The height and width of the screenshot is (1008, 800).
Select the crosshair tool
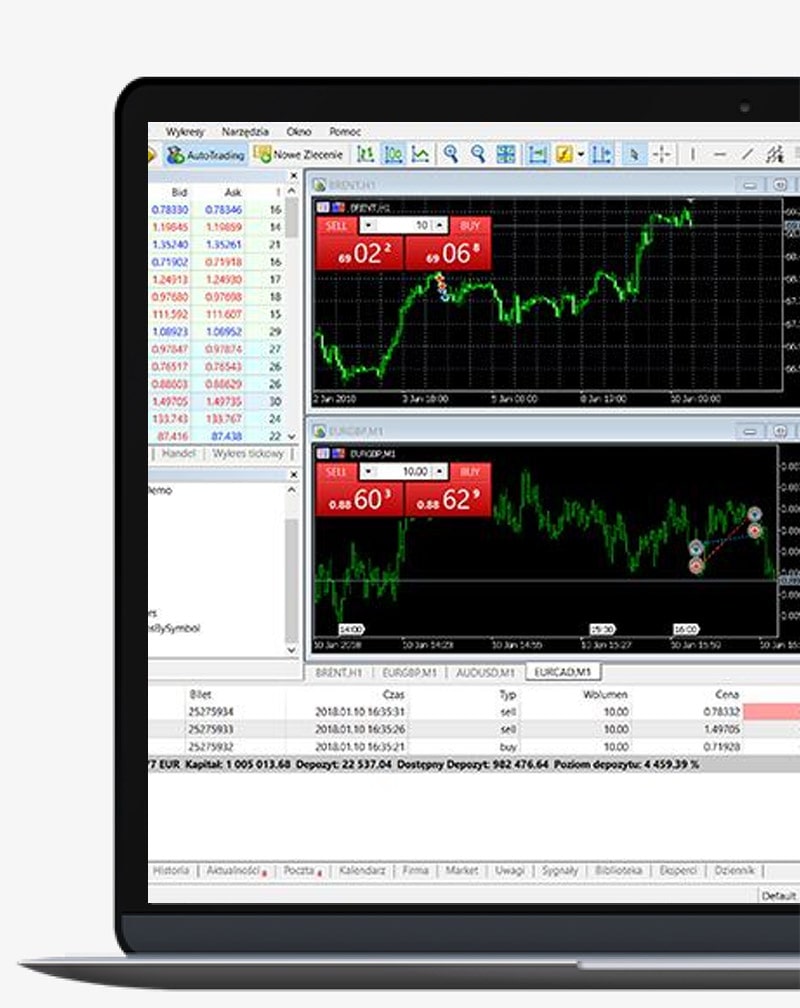[661, 154]
